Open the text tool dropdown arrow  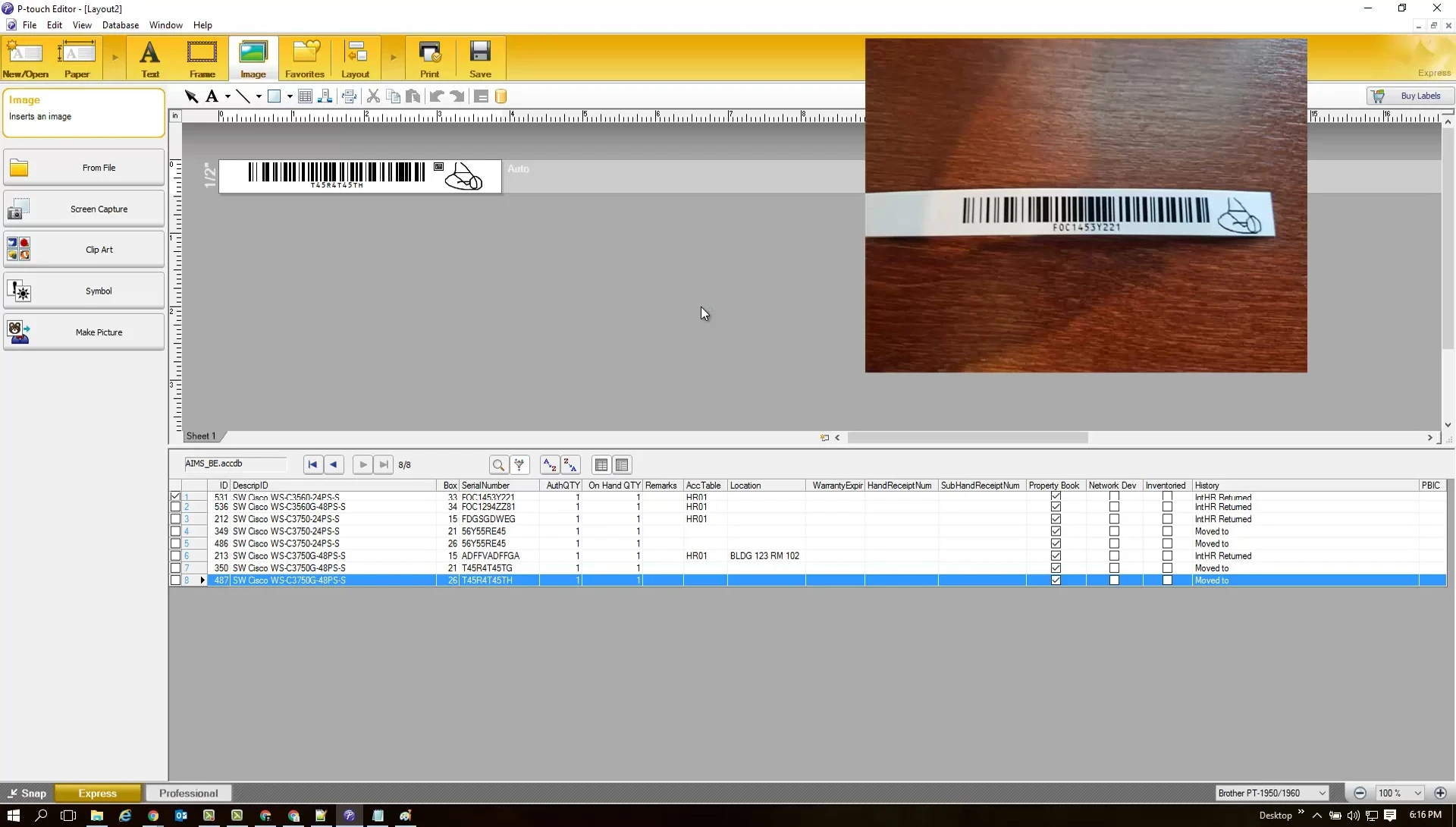click(x=227, y=96)
